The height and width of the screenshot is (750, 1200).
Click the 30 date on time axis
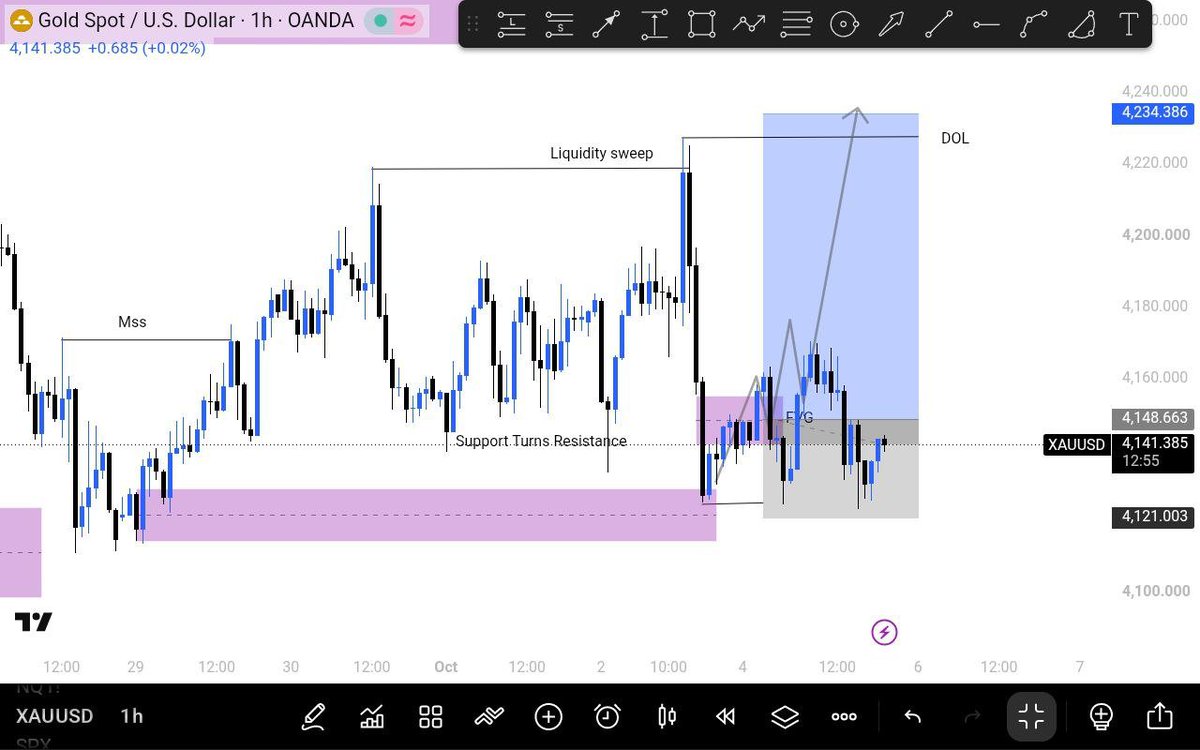pyautogui.click(x=291, y=667)
